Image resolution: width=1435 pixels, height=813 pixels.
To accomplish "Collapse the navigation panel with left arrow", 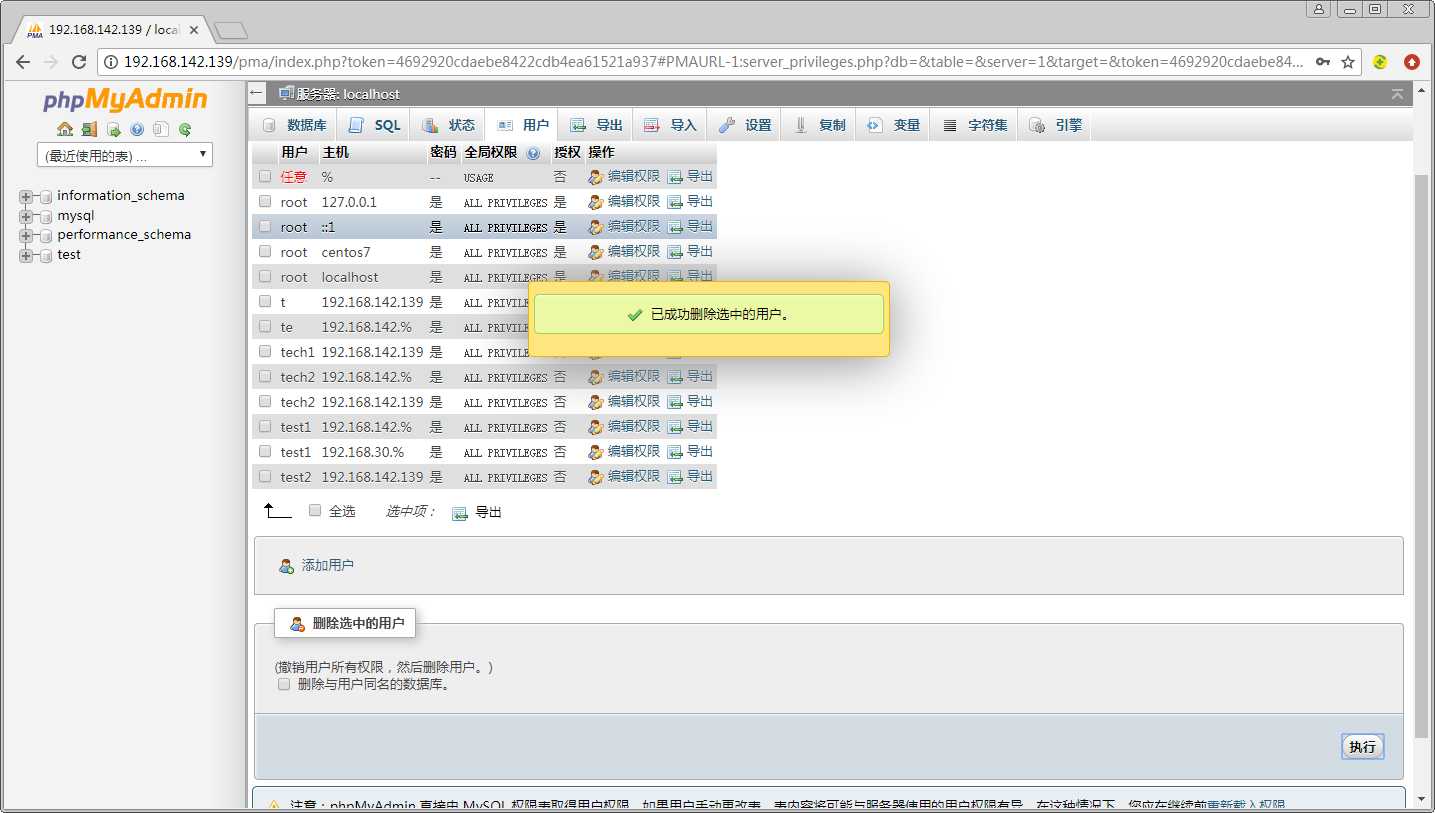I will point(257,93).
